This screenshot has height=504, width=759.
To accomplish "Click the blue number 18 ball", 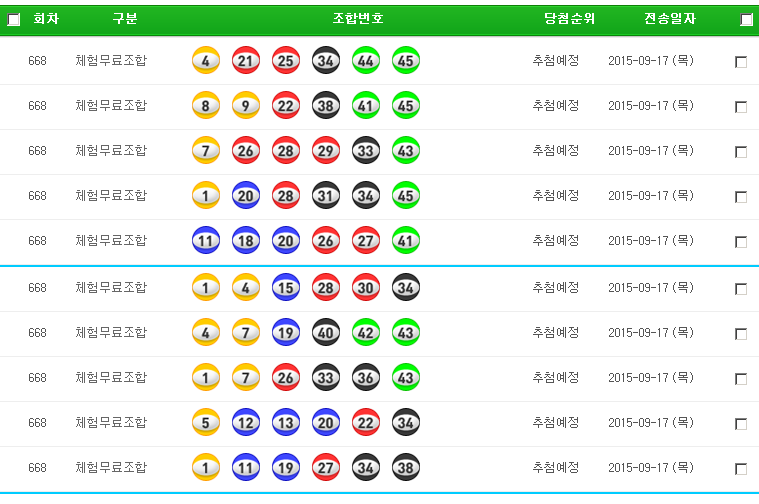I will (245, 240).
